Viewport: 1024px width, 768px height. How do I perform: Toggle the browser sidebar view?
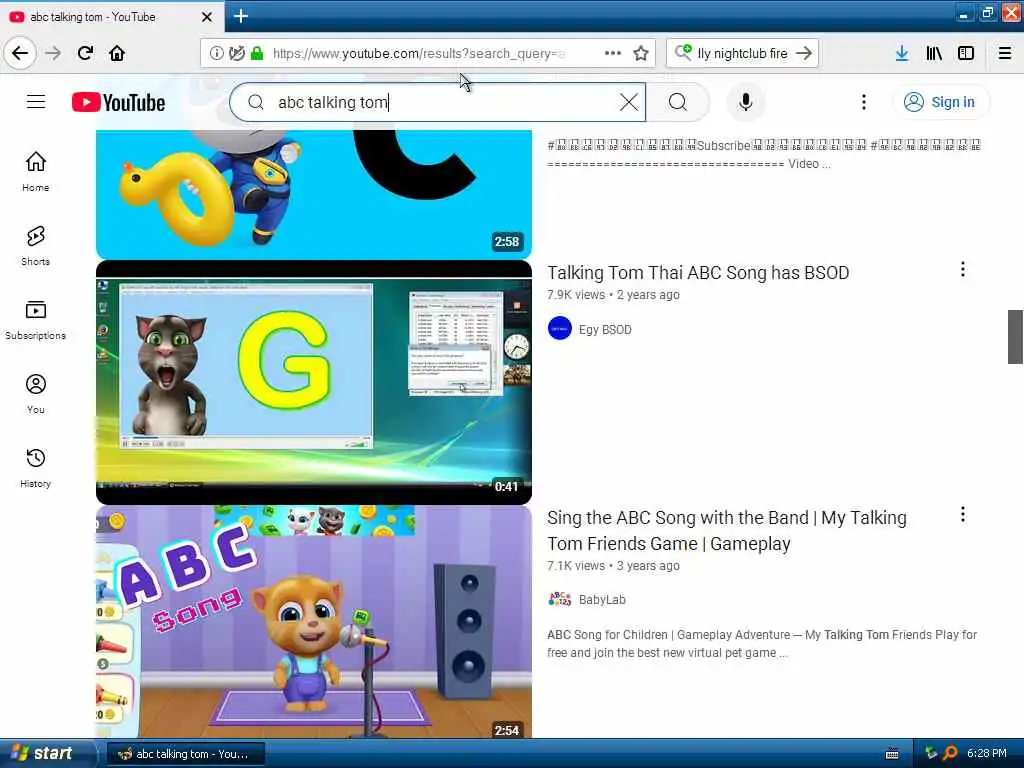pos(966,53)
